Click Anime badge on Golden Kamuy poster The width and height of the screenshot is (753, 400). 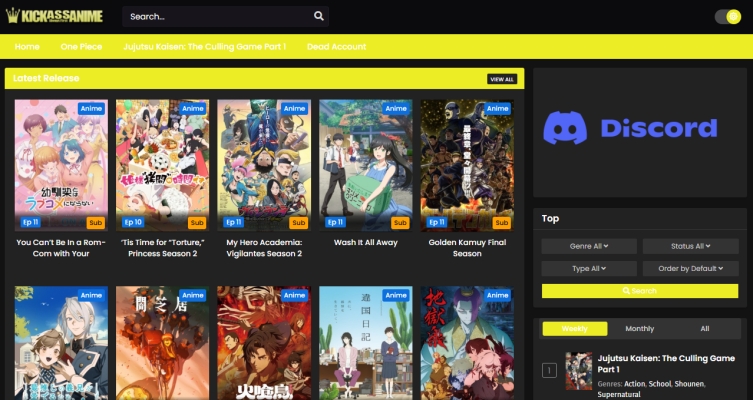pos(498,109)
